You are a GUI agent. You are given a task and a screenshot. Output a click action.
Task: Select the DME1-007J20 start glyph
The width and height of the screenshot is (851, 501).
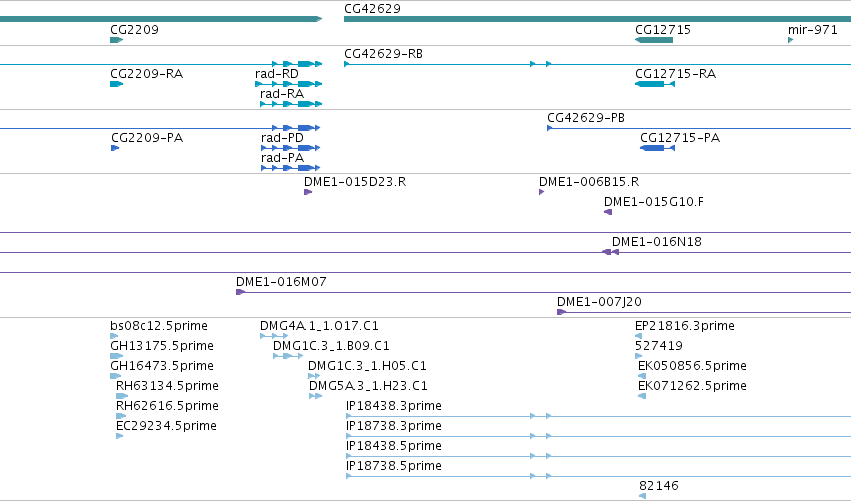point(561,312)
